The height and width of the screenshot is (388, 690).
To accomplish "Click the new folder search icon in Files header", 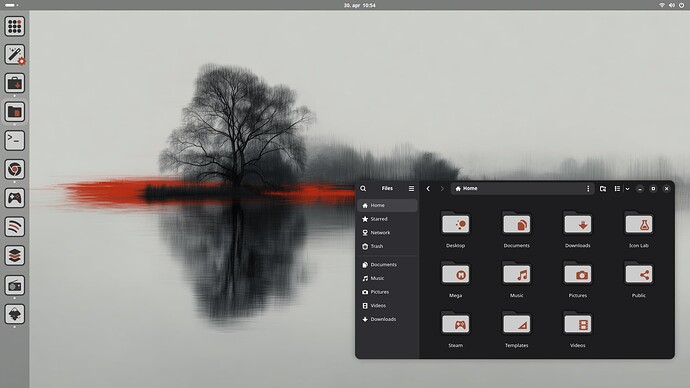I will [603, 188].
